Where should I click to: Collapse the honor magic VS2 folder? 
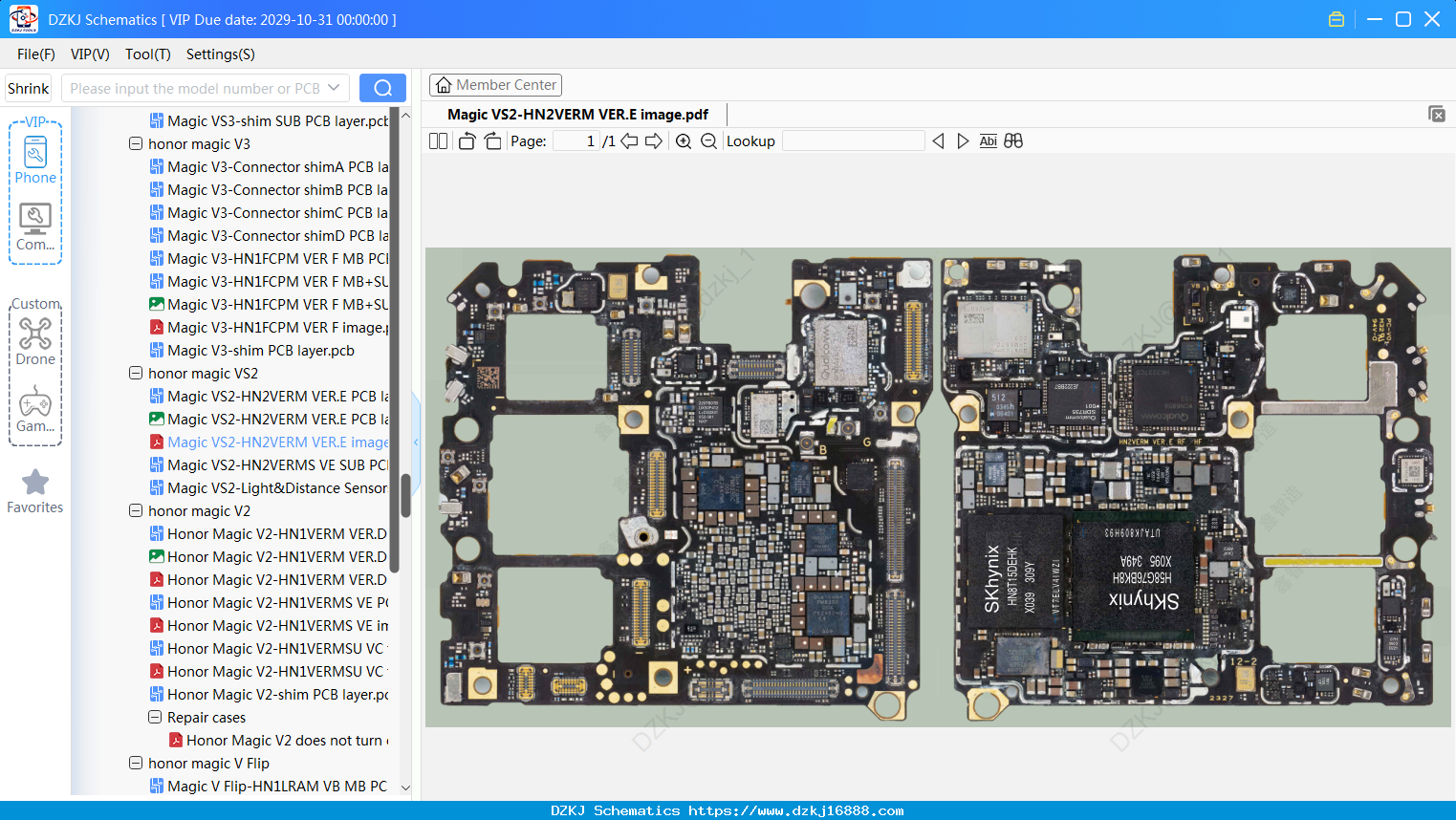point(136,374)
